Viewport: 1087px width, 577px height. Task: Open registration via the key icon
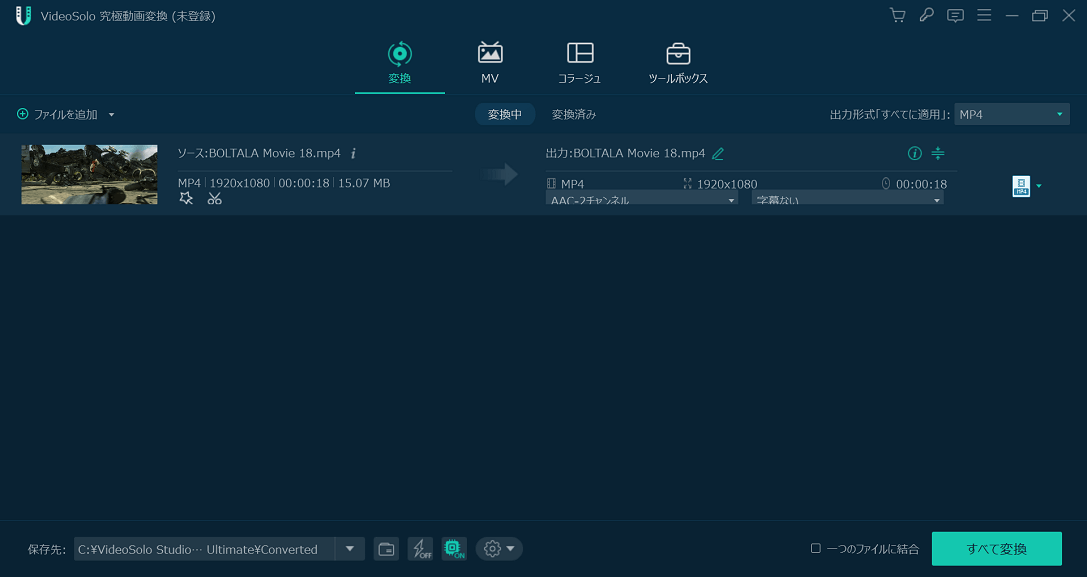(926, 15)
